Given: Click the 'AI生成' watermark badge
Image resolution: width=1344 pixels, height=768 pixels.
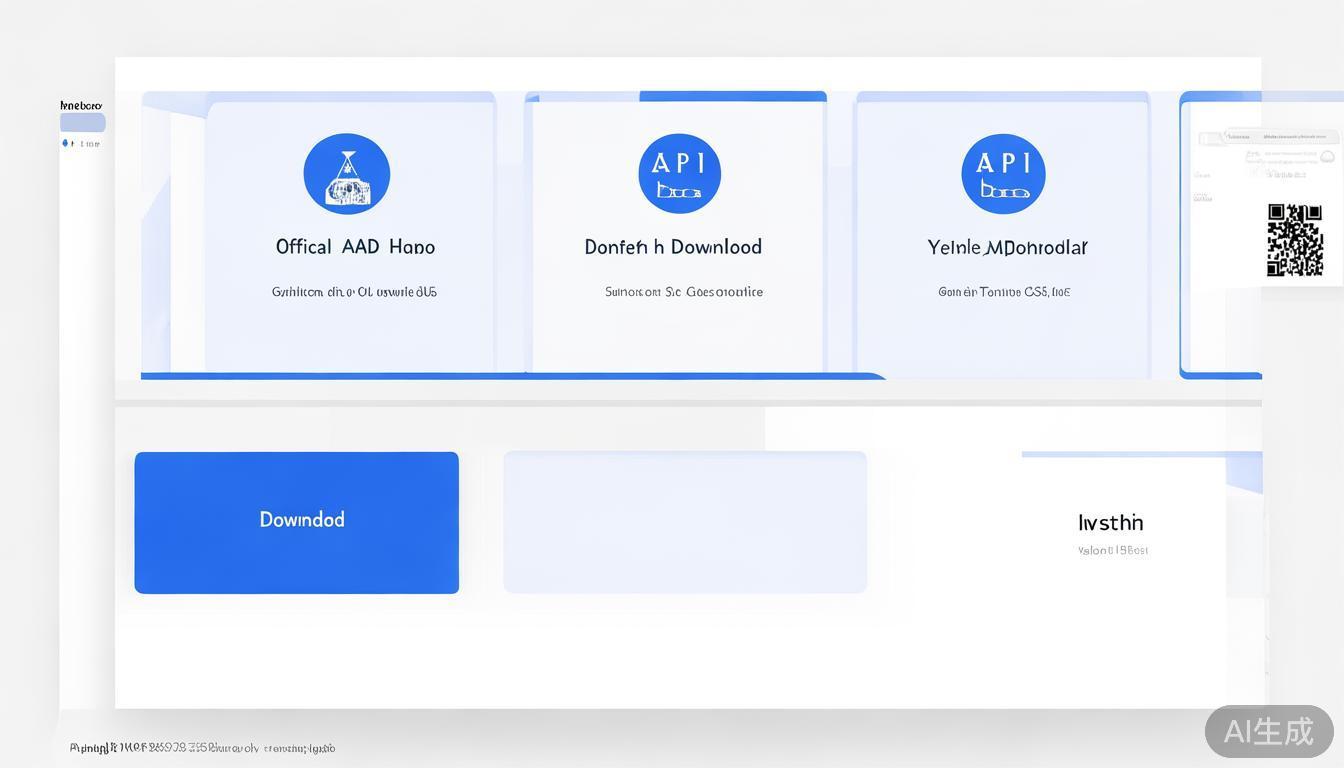Looking at the screenshot, I should 1268,731.
